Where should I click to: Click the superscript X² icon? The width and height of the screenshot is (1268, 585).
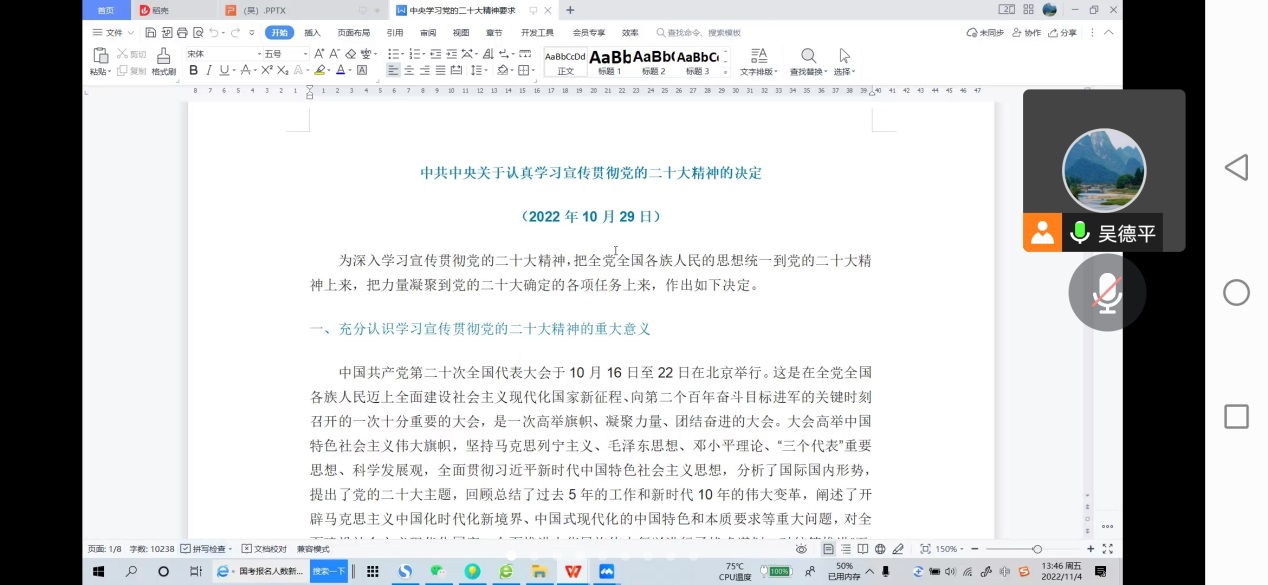click(267, 71)
